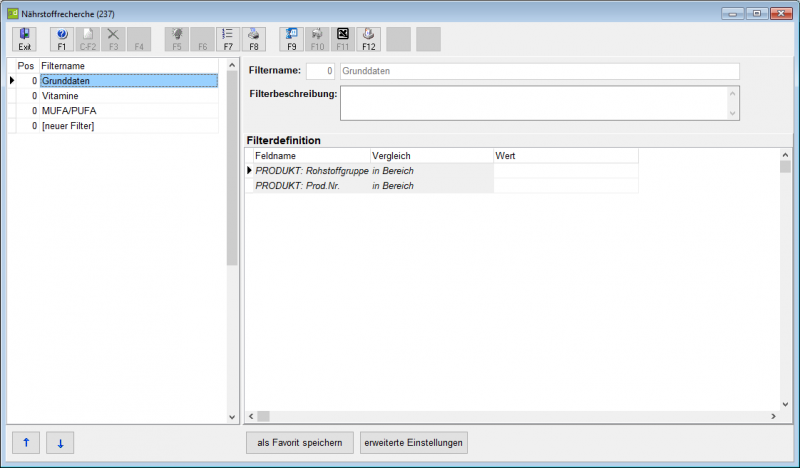Click filter list scrollbar down arrow
Screen dimensions: 800x468
tap(232, 417)
